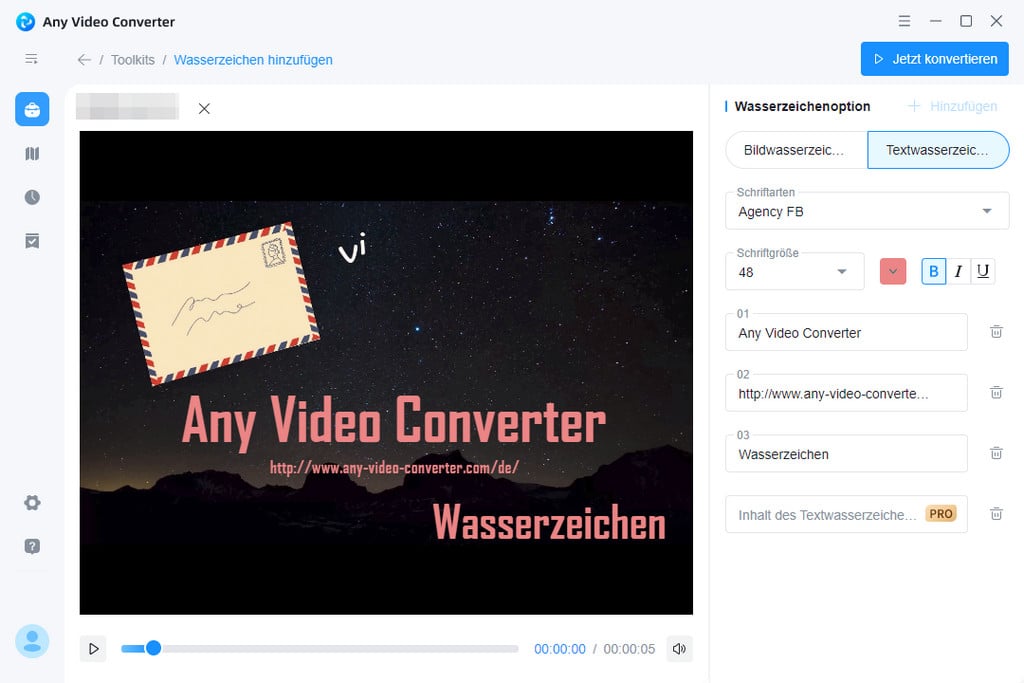Expand the Schriftarten font dropdown
1024x683 pixels.
pyautogui.click(x=867, y=211)
